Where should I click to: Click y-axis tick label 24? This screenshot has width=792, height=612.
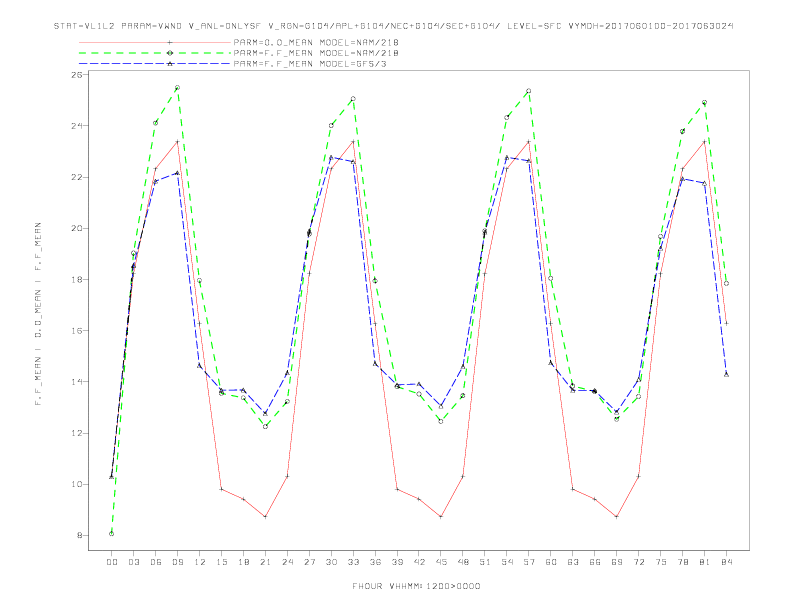click(x=77, y=126)
